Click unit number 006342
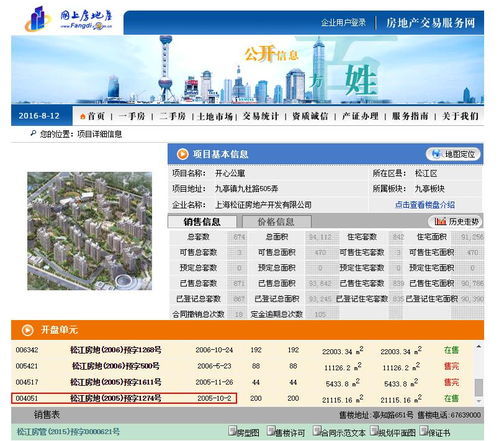This screenshot has width=499, height=441. pos(27,350)
